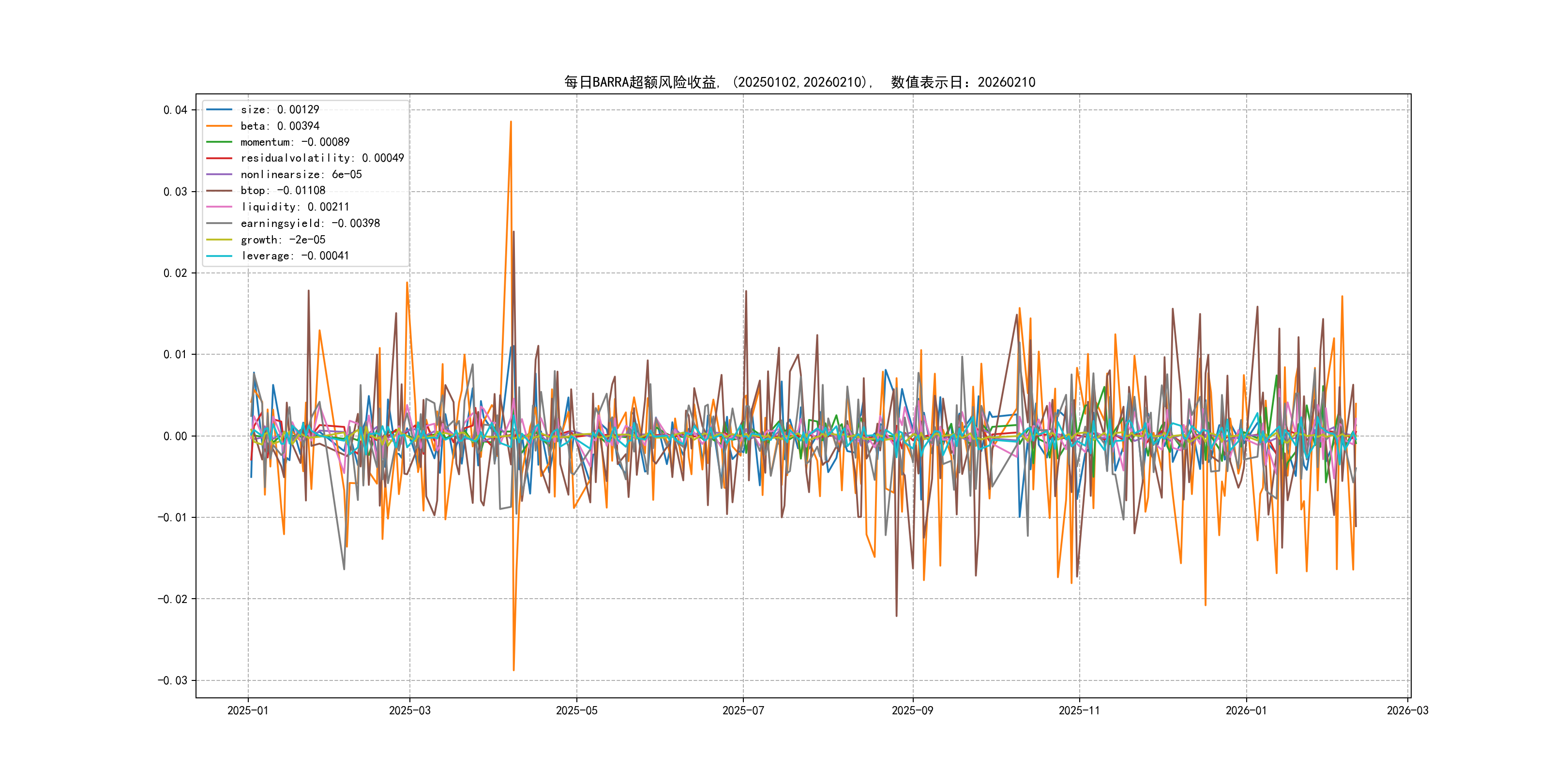Click the -0.03 y-axis tick label

172,680
